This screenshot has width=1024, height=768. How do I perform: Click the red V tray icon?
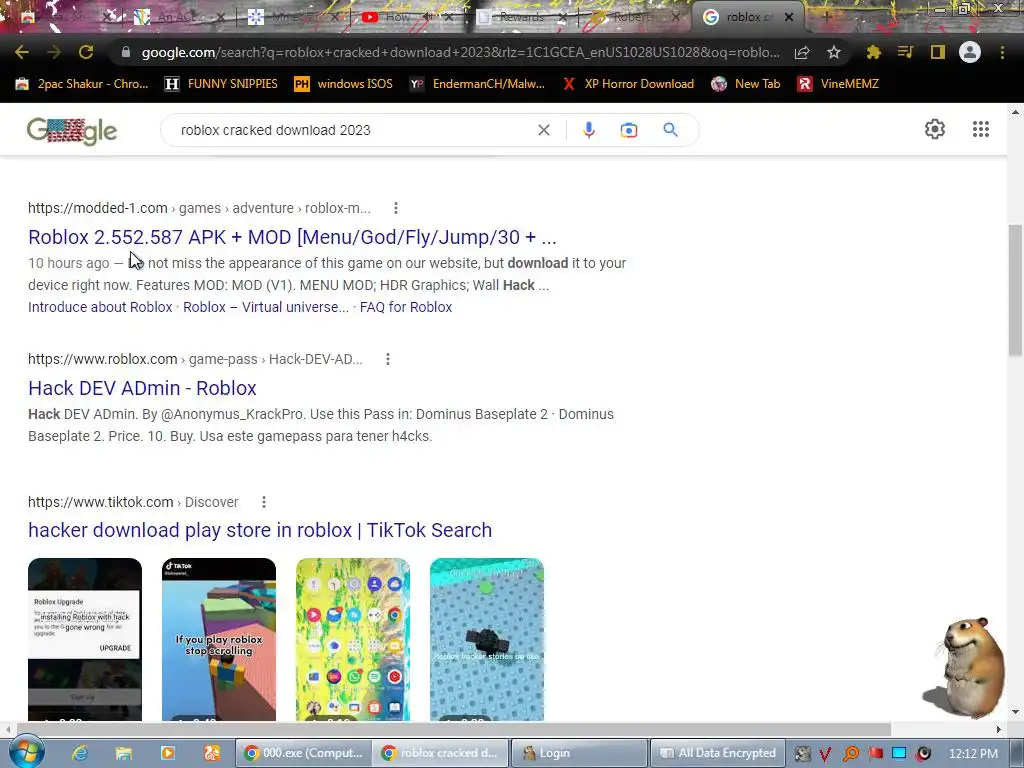[x=825, y=754]
